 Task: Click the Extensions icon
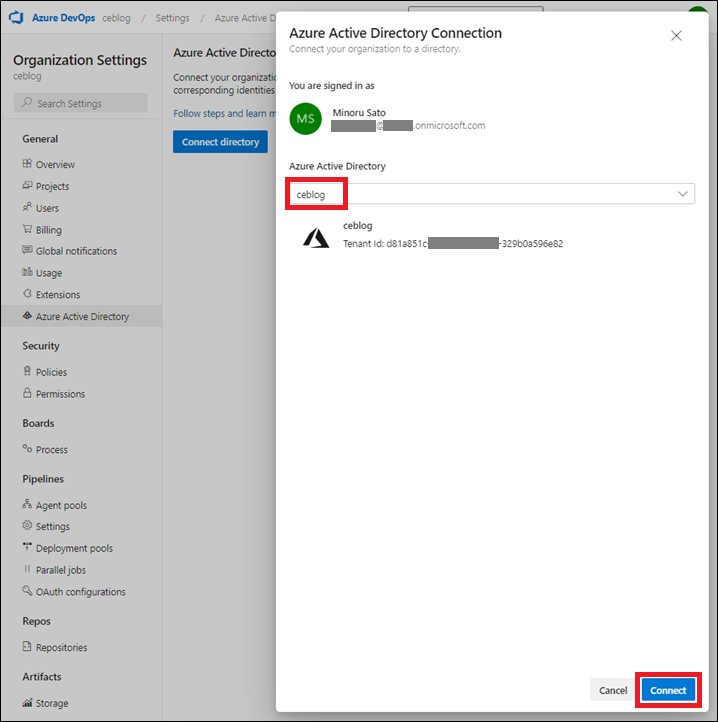click(27, 294)
